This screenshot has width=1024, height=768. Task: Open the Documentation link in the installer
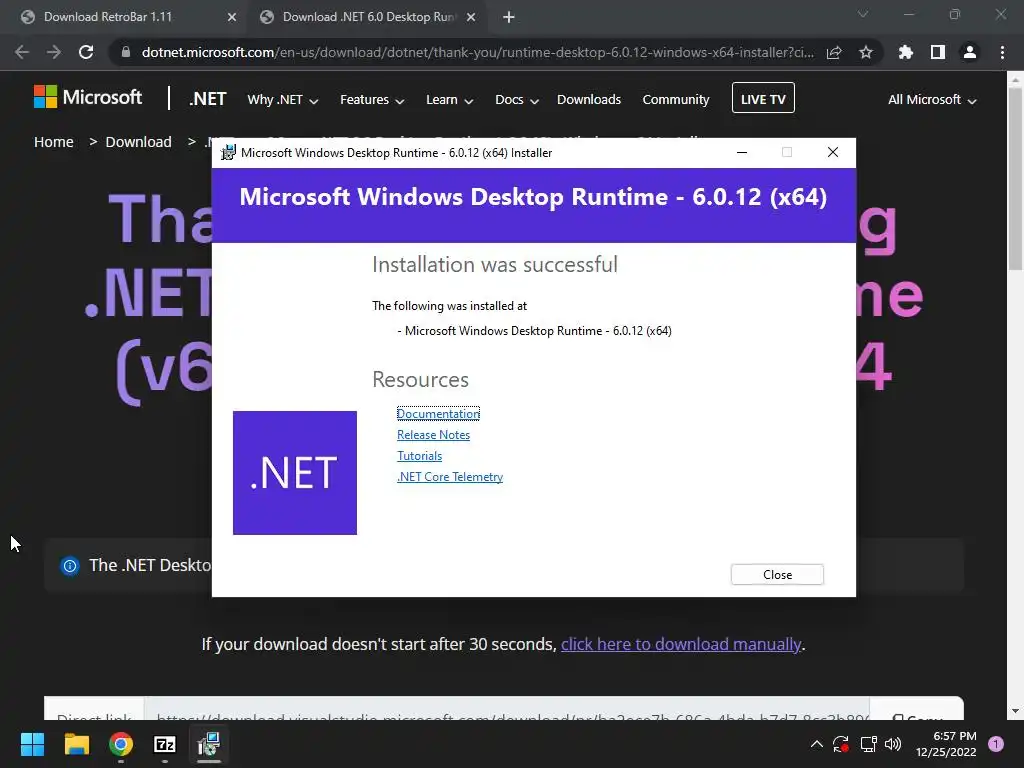tap(438, 413)
